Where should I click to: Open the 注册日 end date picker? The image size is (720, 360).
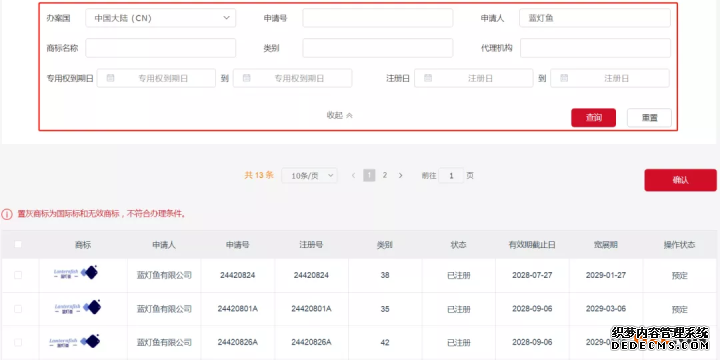[x=610, y=78]
